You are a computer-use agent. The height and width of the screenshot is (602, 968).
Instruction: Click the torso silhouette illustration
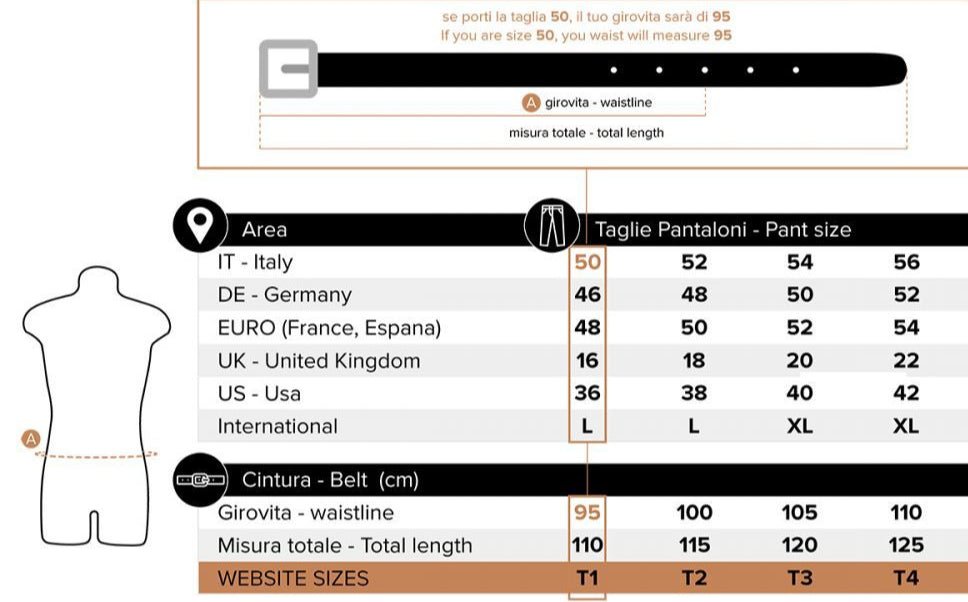(96, 406)
